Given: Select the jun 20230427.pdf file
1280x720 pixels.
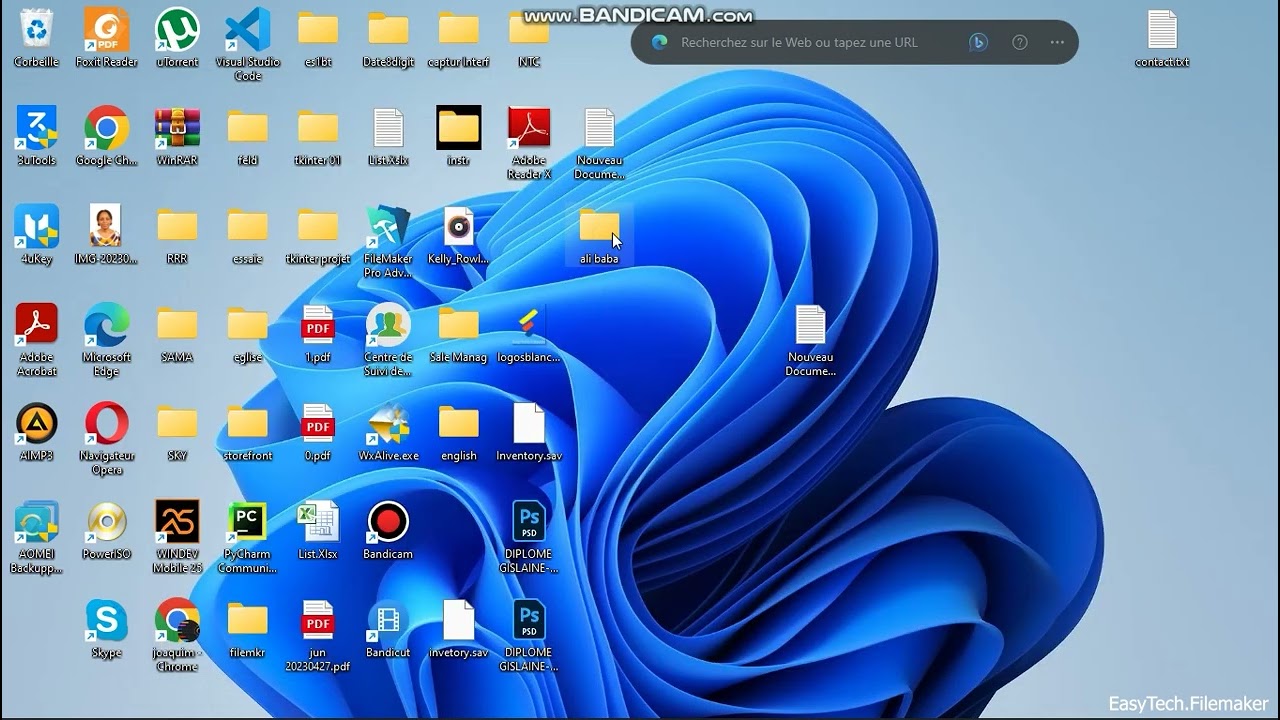Looking at the screenshot, I should click(318, 620).
